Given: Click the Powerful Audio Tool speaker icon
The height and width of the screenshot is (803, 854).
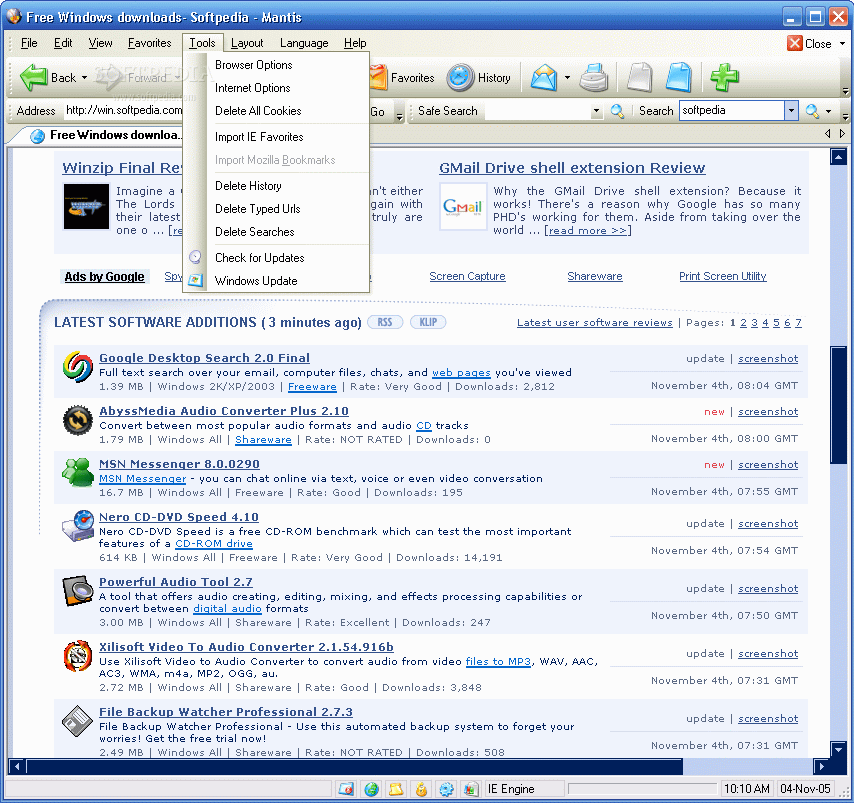Looking at the screenshot, I should pos(78,591).
